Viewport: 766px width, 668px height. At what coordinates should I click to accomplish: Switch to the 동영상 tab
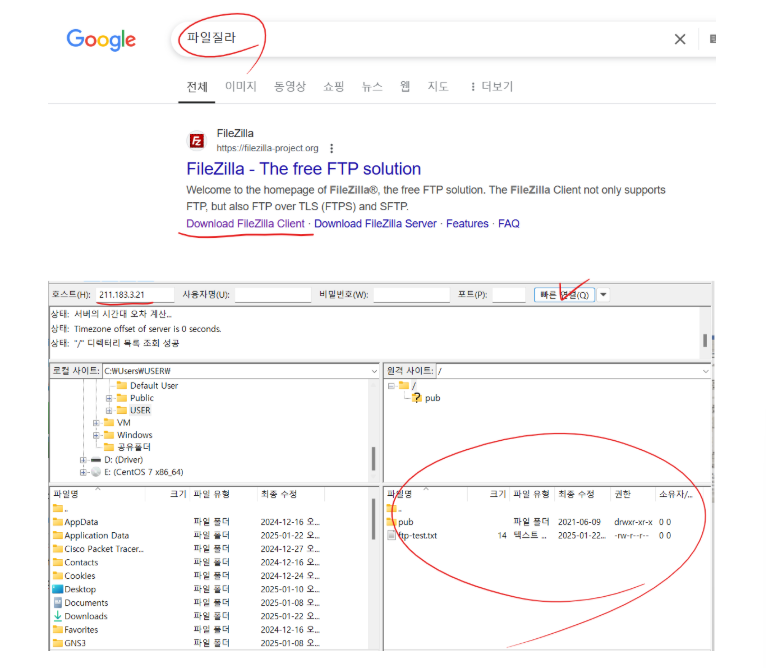tap(290, 86)
